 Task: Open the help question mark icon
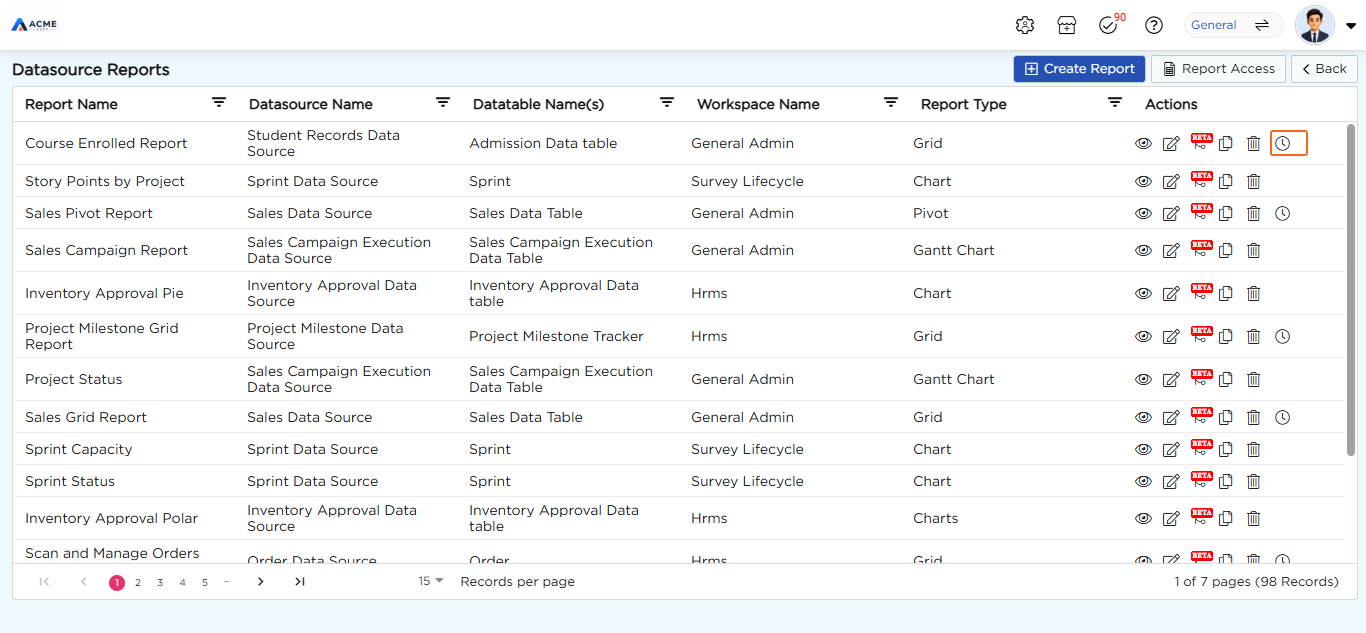pyautogui.click(x=1154, y=25)
